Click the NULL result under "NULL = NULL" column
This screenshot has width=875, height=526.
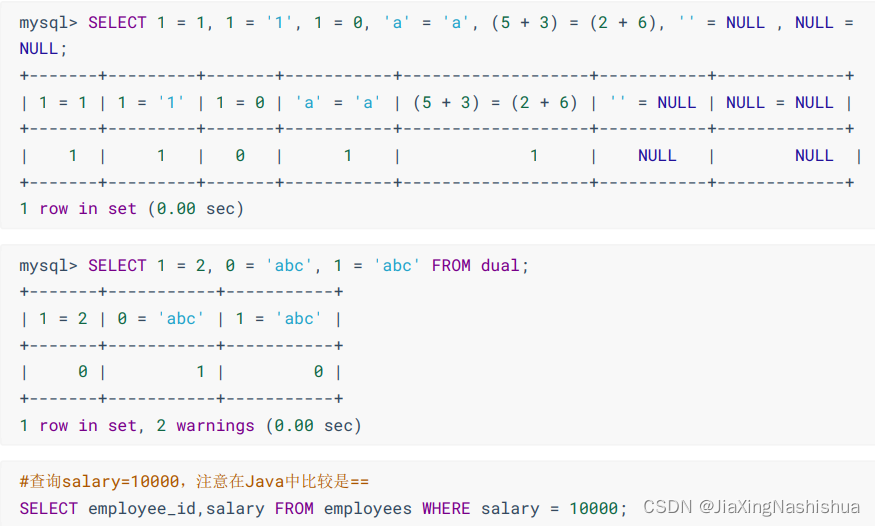pyautogui.click(x=814, y=156)
